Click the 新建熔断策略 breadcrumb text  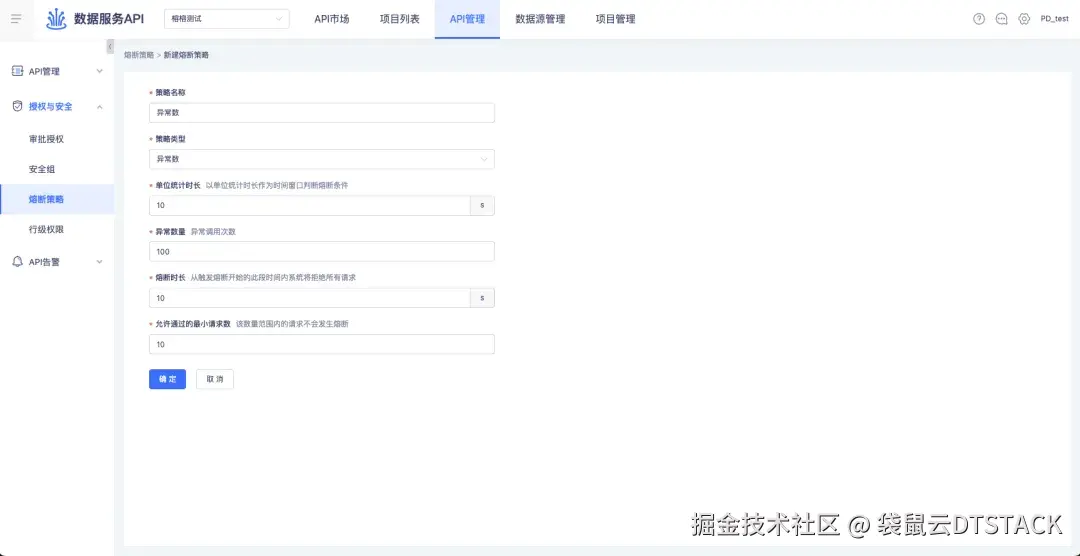point(186,54)
